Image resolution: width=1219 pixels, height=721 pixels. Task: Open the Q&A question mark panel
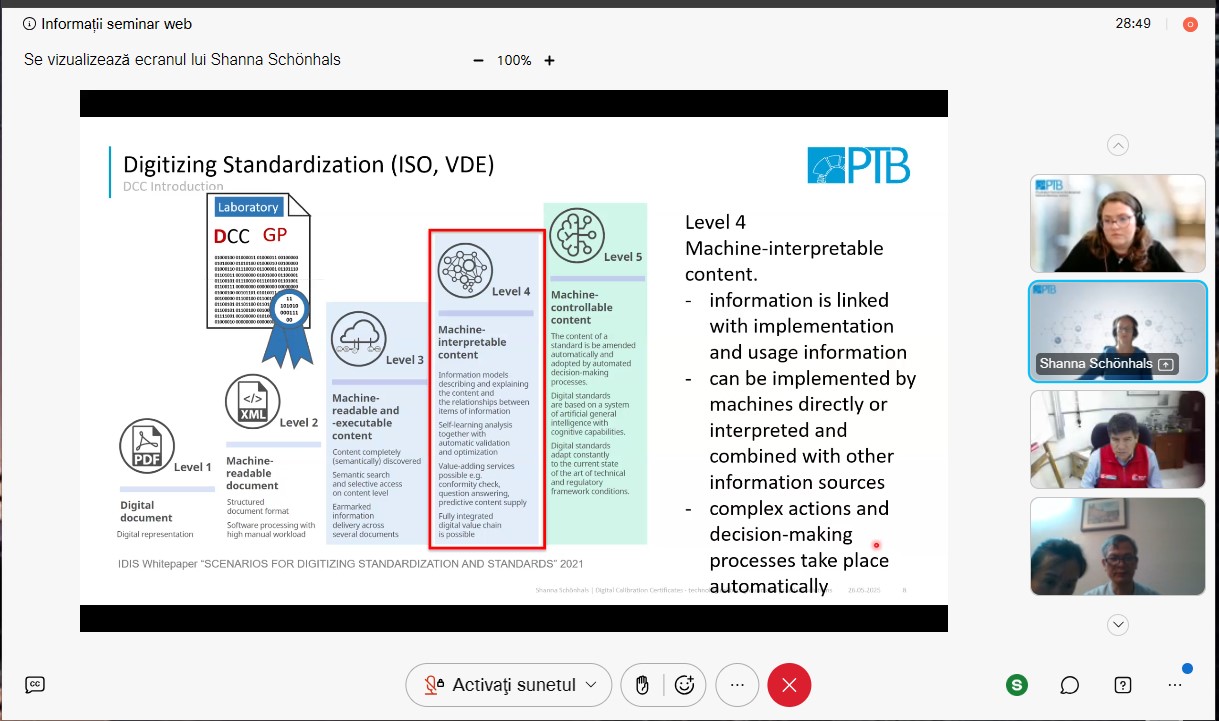(1123, 685)
